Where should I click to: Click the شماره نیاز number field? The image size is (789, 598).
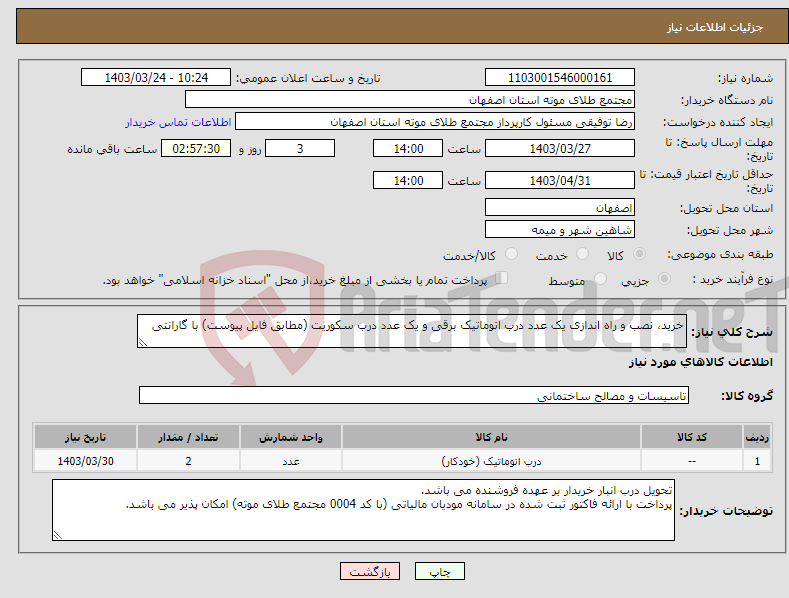[560, 78]
